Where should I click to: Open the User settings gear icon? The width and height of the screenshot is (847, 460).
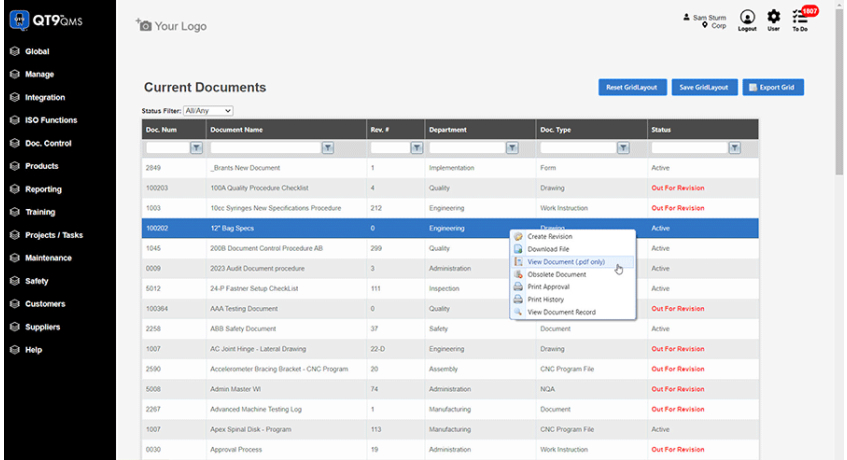tap(773, 17)
